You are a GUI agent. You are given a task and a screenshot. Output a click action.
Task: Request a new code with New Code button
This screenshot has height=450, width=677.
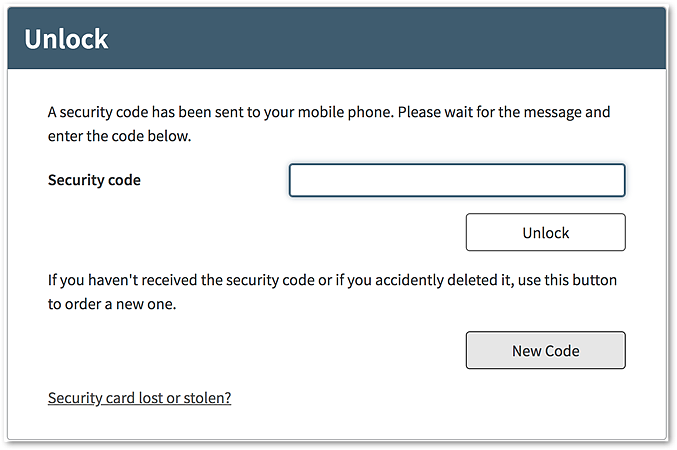[545, 351]
